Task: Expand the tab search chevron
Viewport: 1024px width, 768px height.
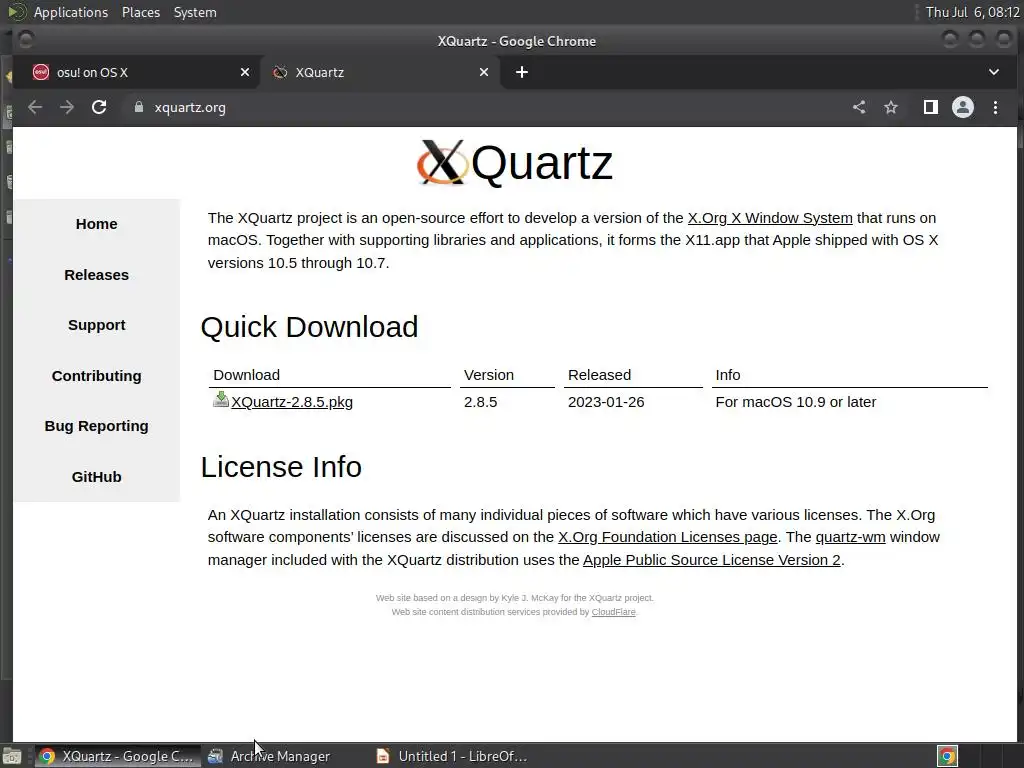Action: (993, 72)
